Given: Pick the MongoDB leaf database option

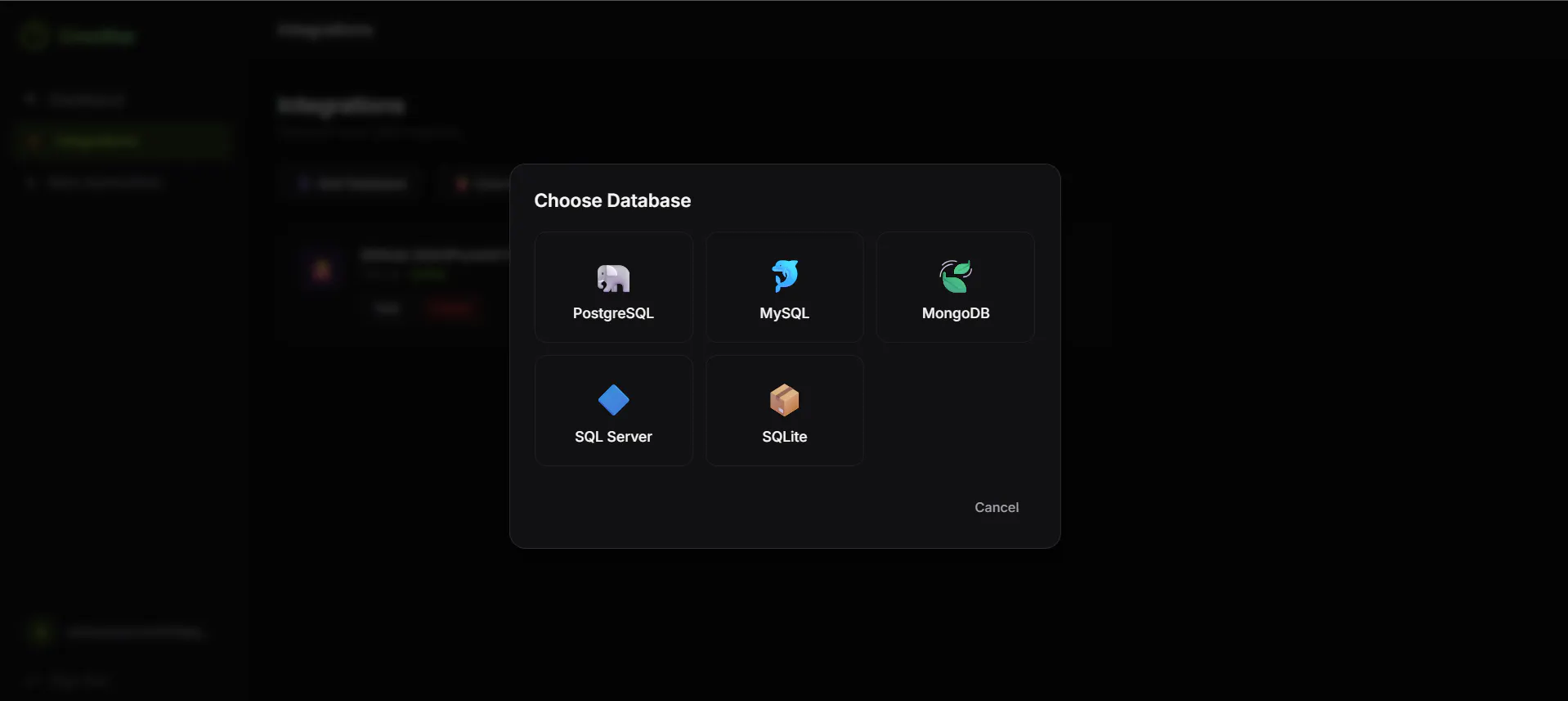Looking at the screenshot, I should 955,287.
